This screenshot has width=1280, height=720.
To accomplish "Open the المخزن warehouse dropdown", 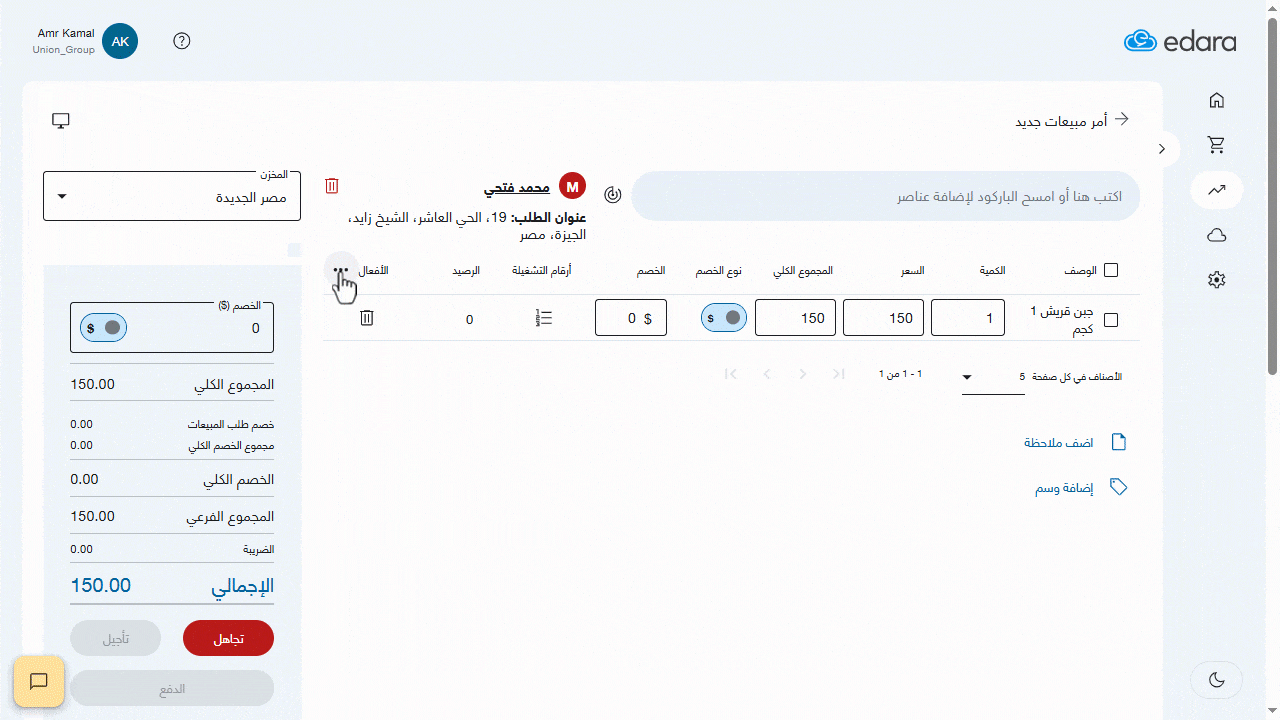I will (171, 196).
